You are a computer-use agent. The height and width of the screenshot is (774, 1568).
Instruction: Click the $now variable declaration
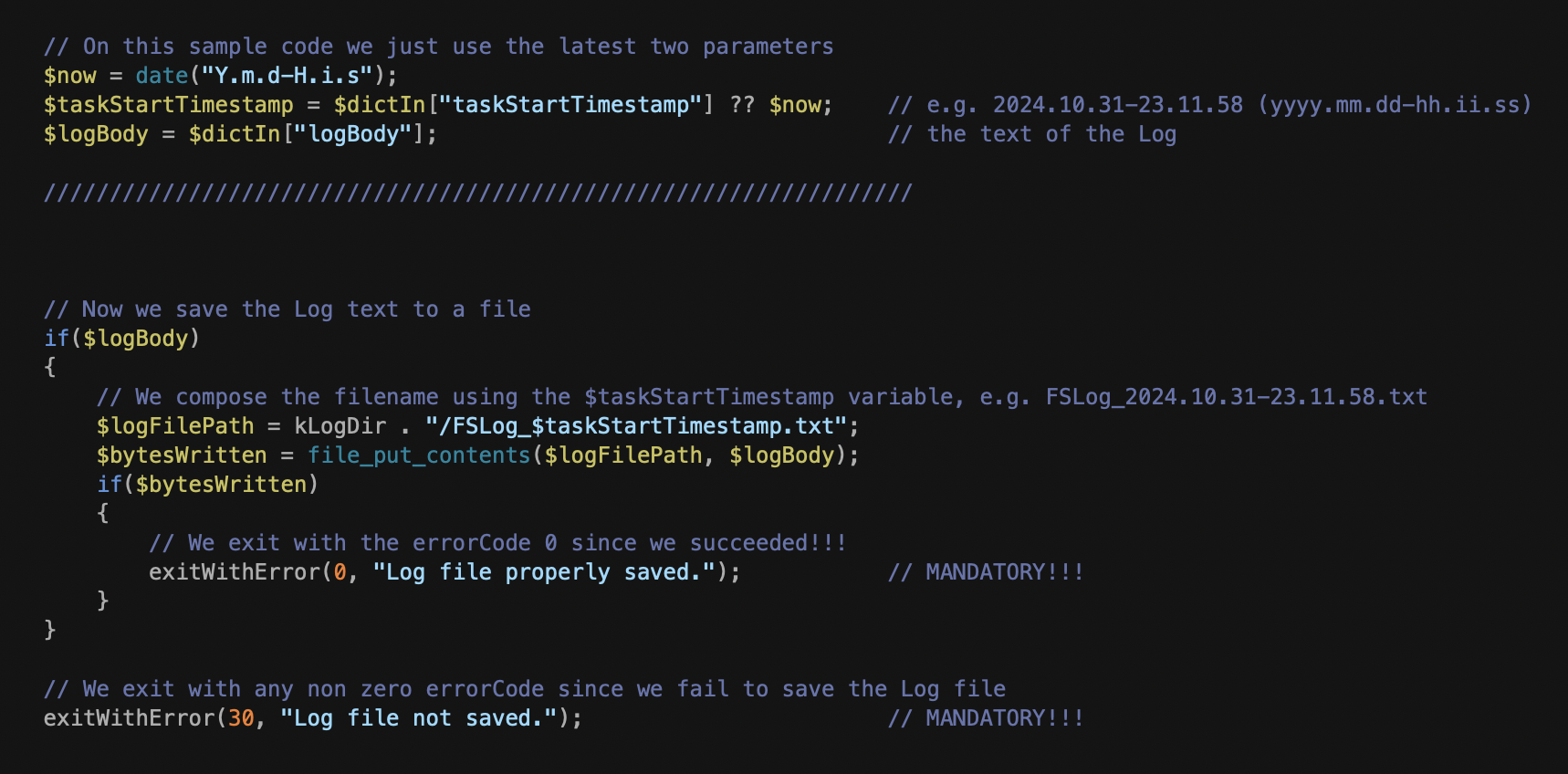point(69,76)
